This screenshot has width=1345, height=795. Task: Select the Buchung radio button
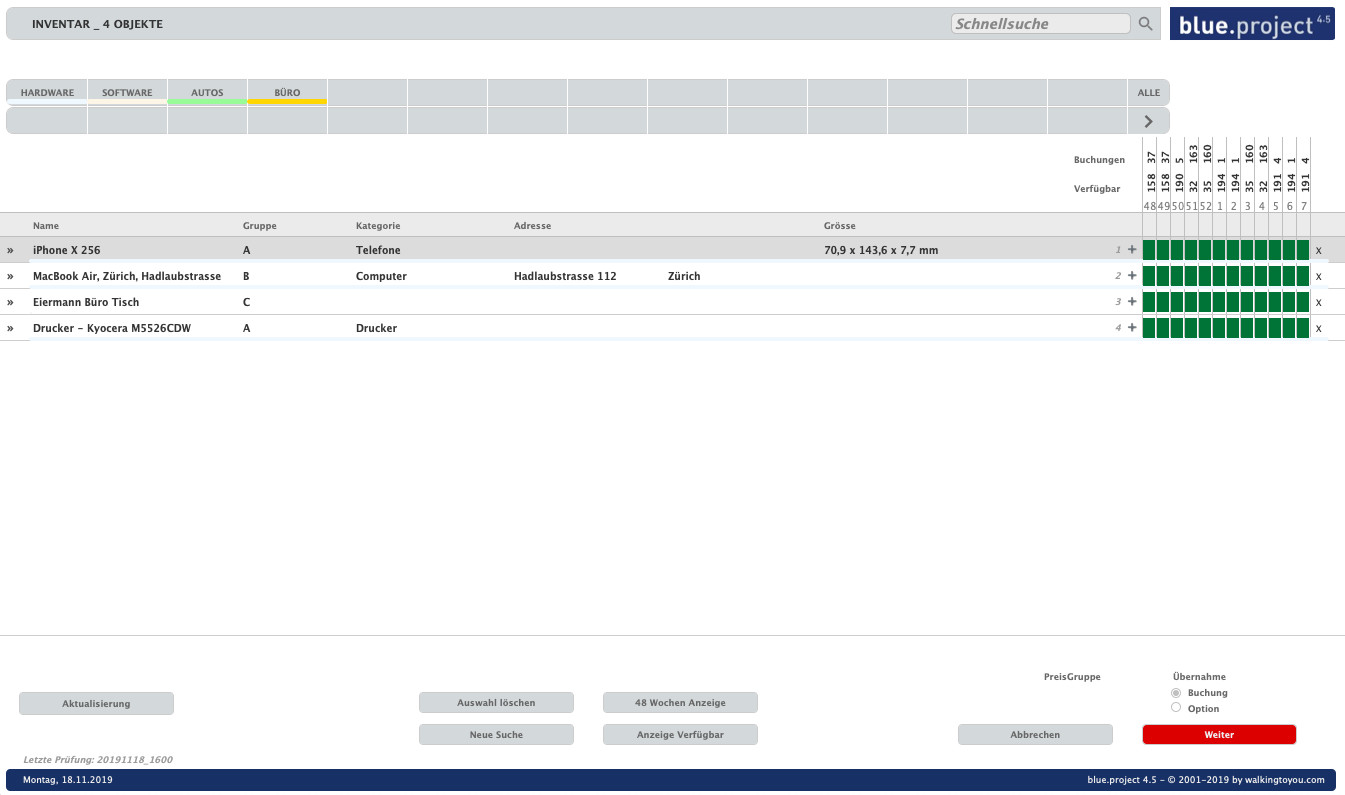(1176, 692)
